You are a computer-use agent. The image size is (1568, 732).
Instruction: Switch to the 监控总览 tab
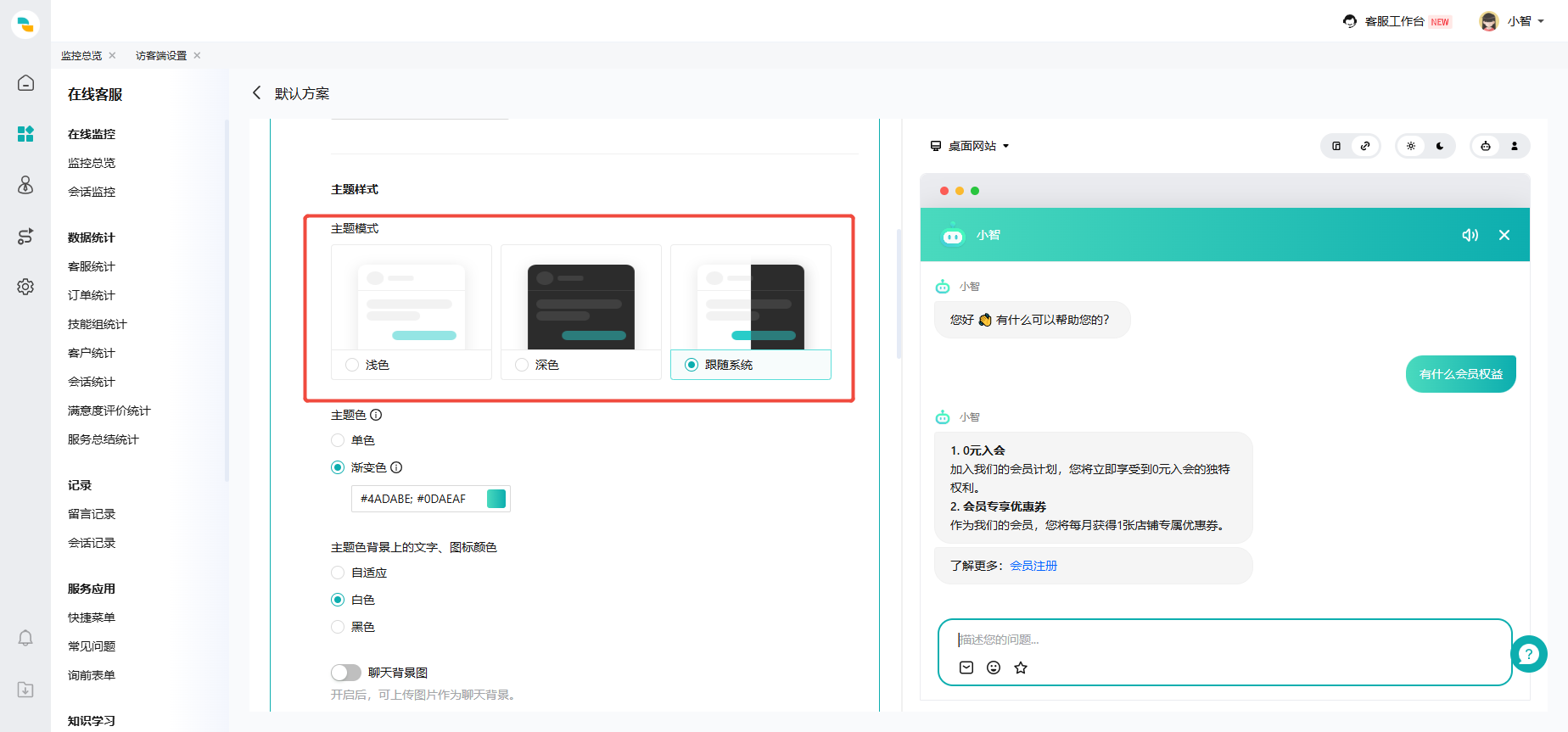tap(81, 56)
